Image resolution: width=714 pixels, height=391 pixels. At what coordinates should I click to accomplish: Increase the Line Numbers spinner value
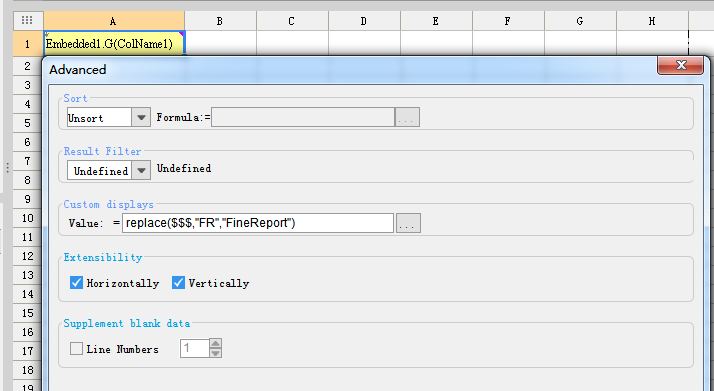tap(216, 343)
